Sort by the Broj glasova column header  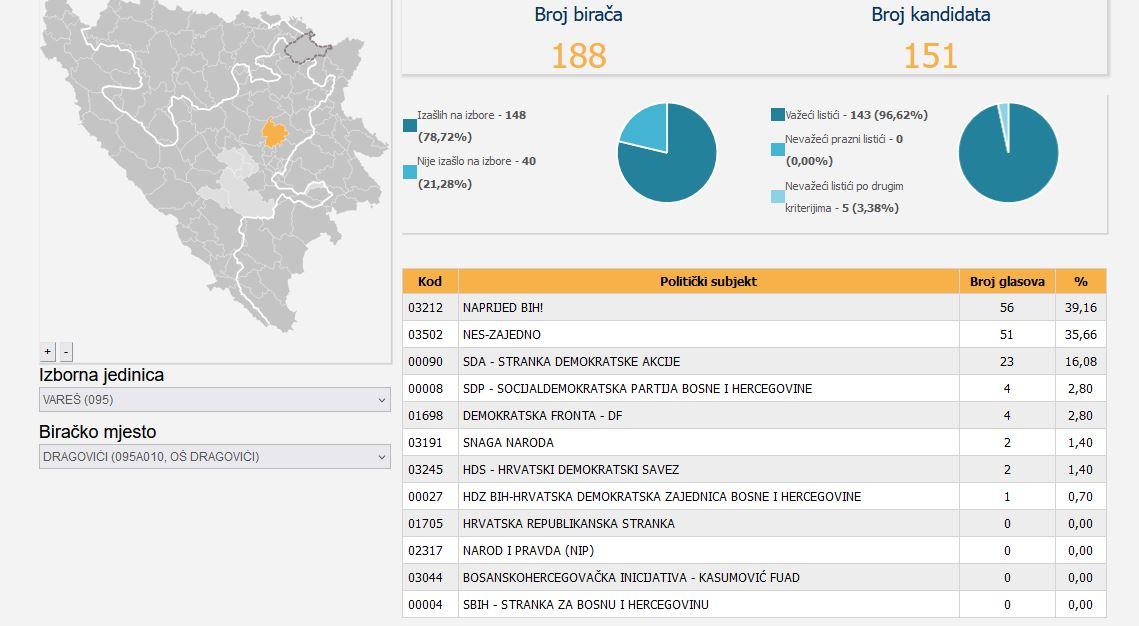pos(1007,281)
